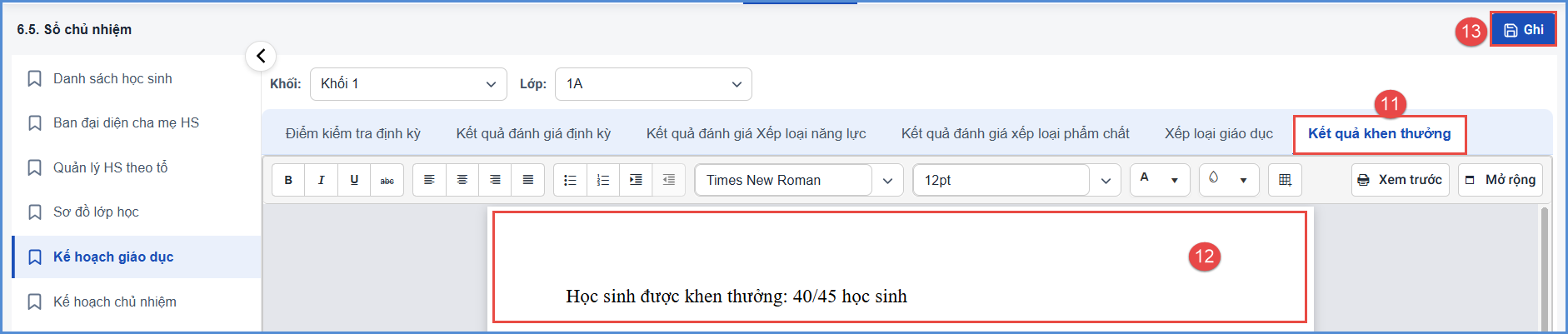Screen dimensions: 1568x334
Task: Decrease paragraph indent
Action: click(x=669, y=180)
